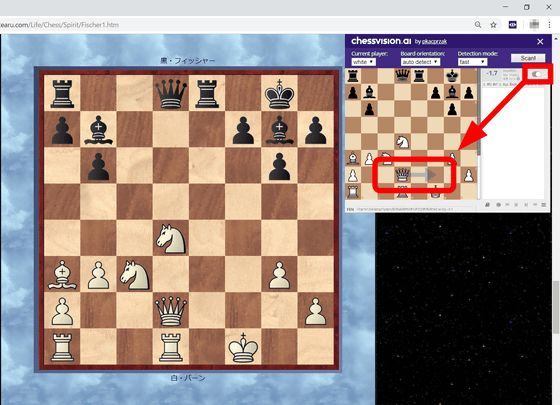Click the black king on the chessvision mini board
Screen dimensions: 560x405
[x=452, y=76]
